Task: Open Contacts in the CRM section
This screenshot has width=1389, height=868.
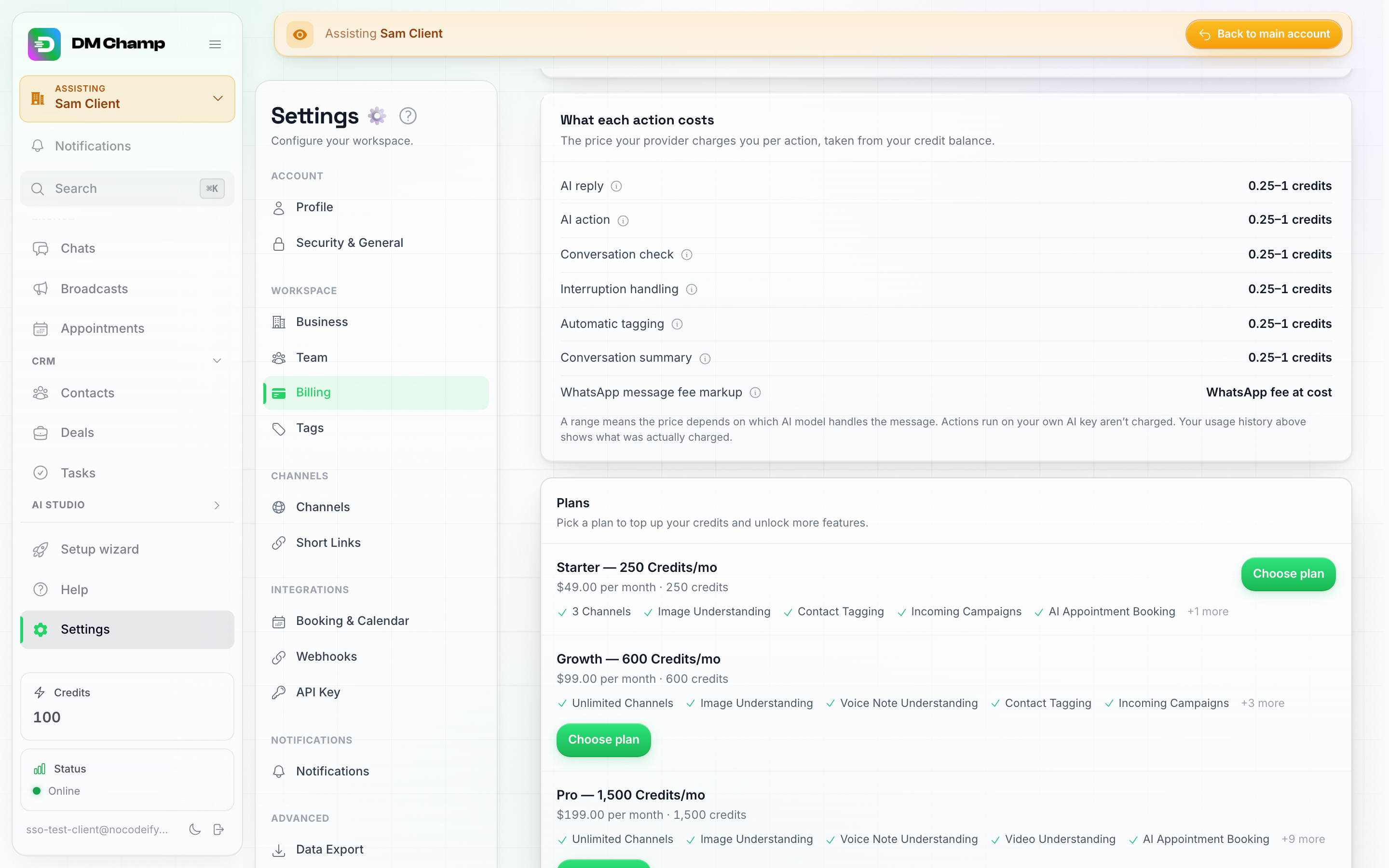Action: click(x=127, y=393)
